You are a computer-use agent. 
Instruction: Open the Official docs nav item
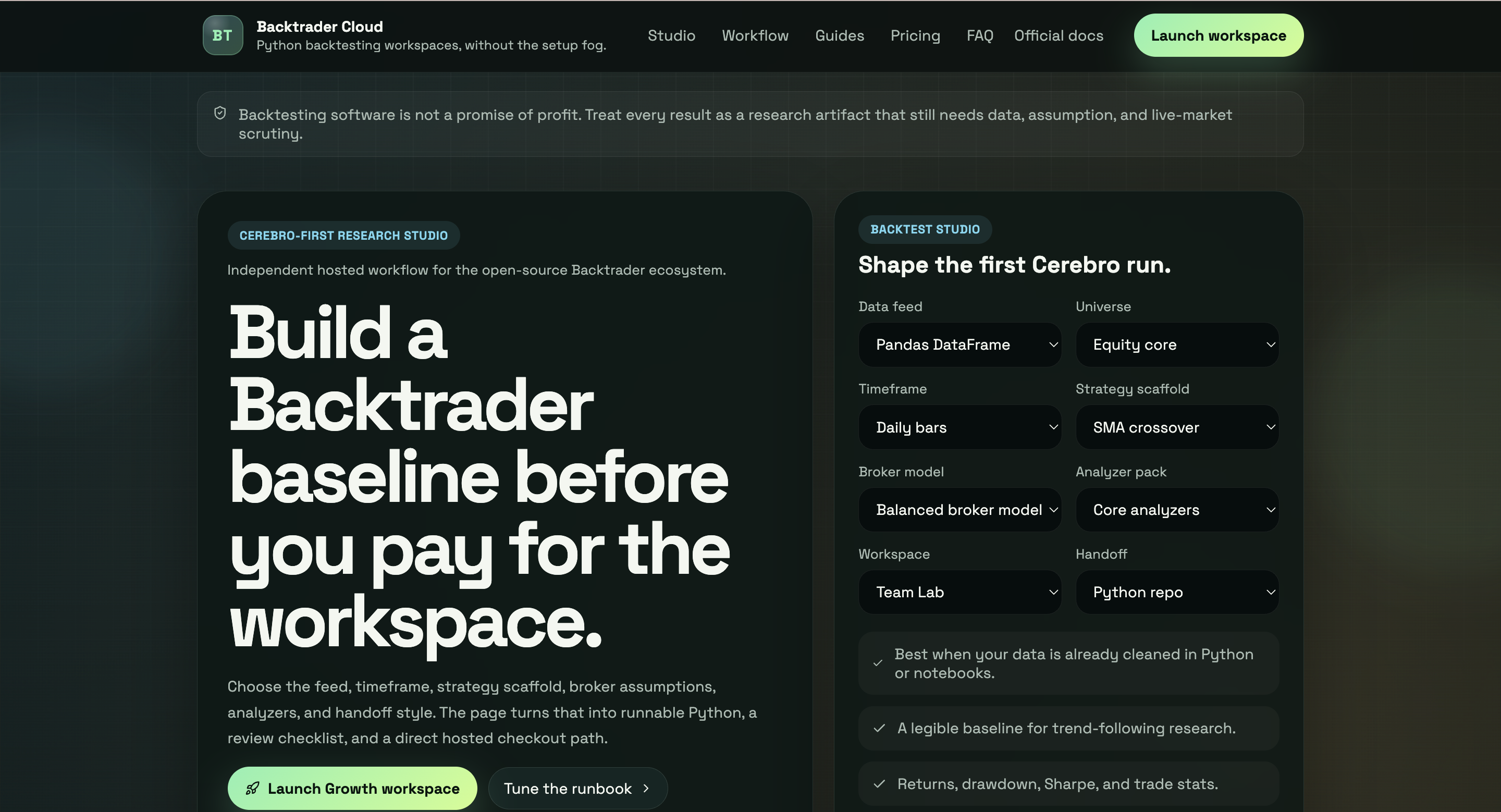[x=1058, y=35]
